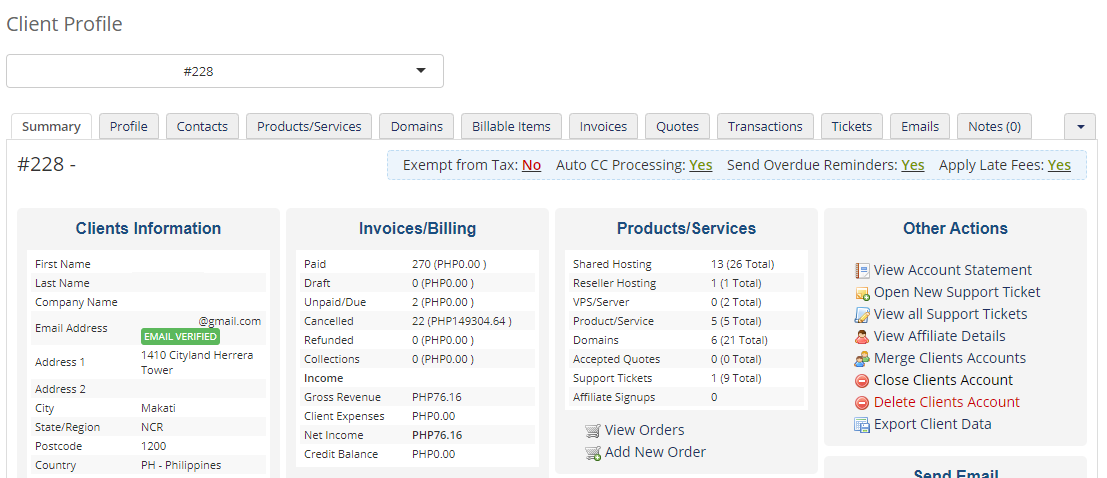Click the Delete Clients Account link
Viewport: 1107px width, 478px height.
pyautogui.click(x=946, y=402)
